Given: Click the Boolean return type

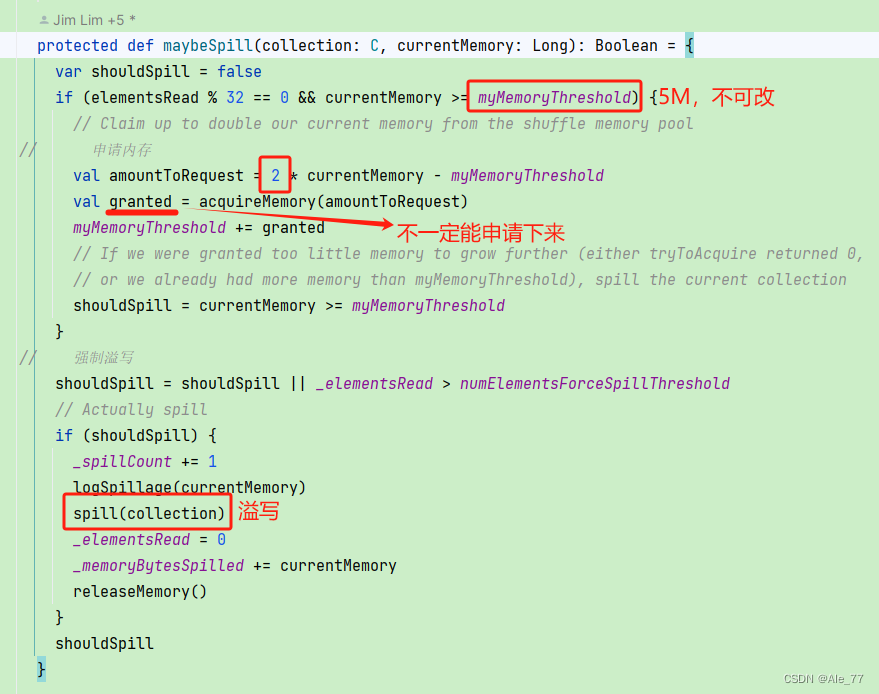Looking at the screenshot, I should pos(626,45).
